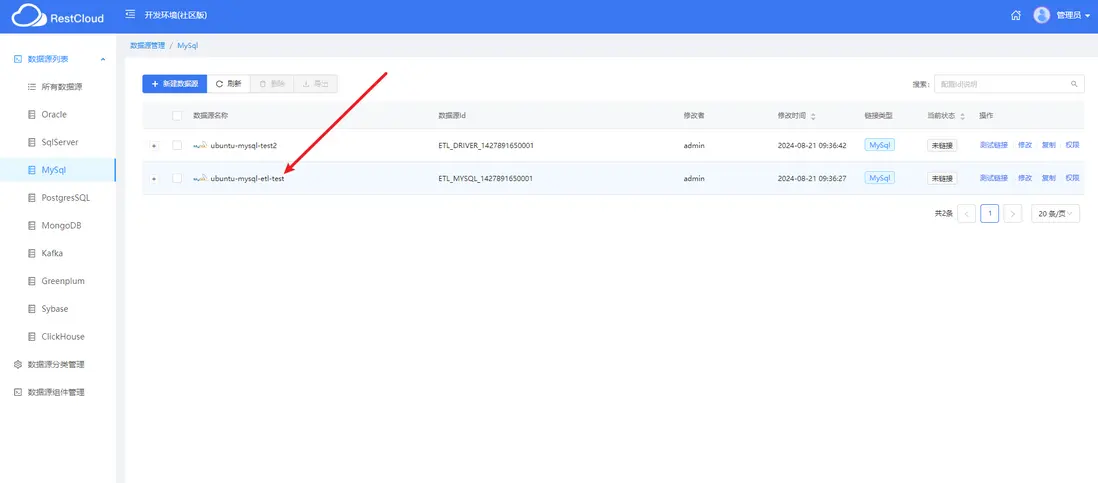Screen dimensions: 1098x483
Task: Click the list icon beside 所有数据源
Action: tap(31, 87)
